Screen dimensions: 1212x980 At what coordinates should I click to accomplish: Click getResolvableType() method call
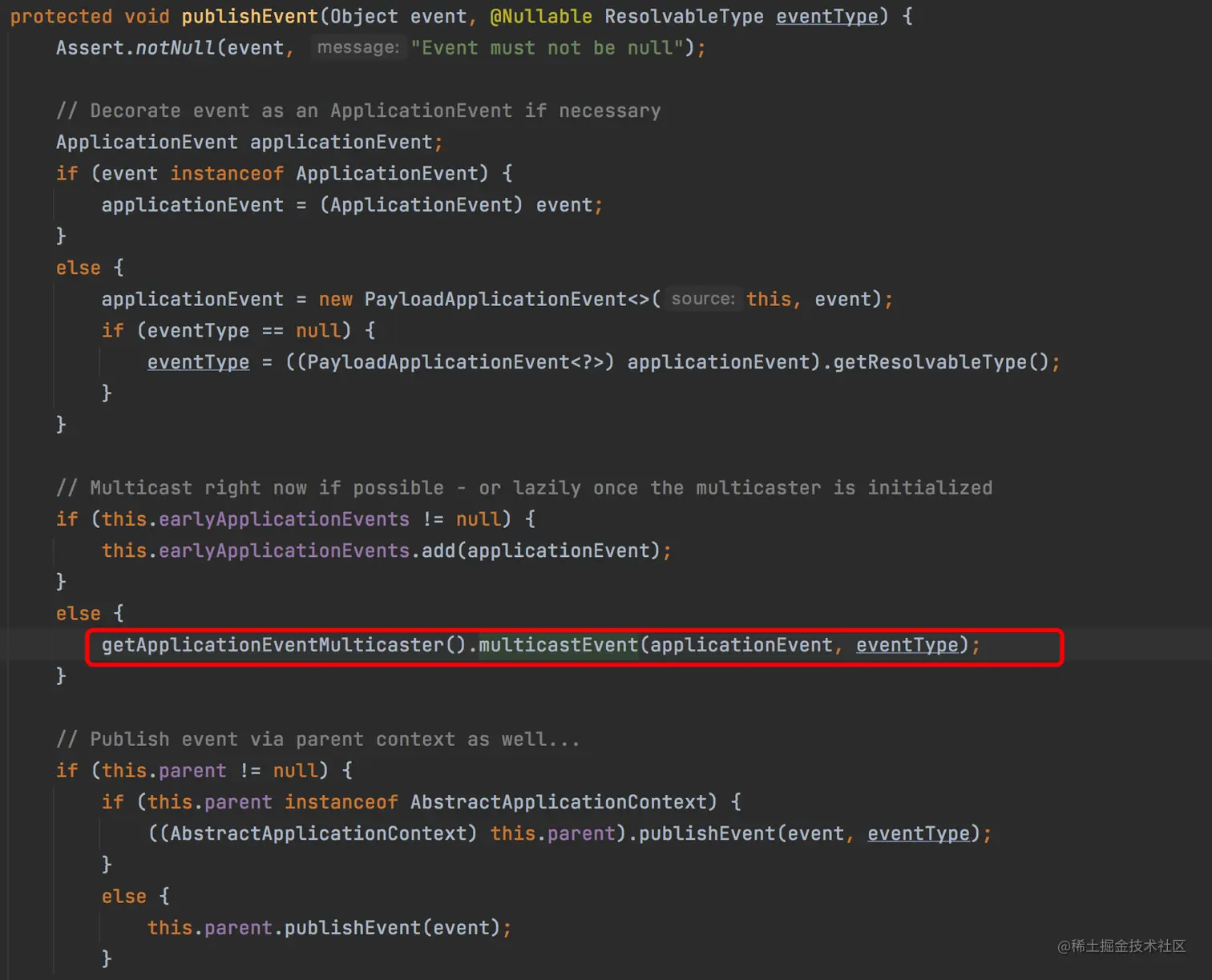(941, 362)
